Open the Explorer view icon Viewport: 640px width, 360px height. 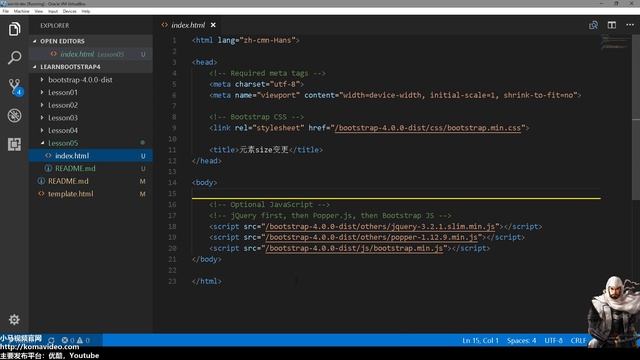(x=14, y=29)
